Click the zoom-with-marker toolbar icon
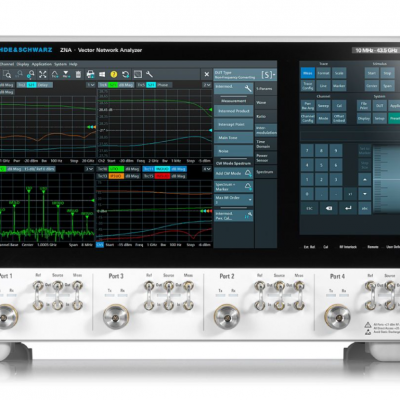The image size is (400, 400). click(31, 74)
